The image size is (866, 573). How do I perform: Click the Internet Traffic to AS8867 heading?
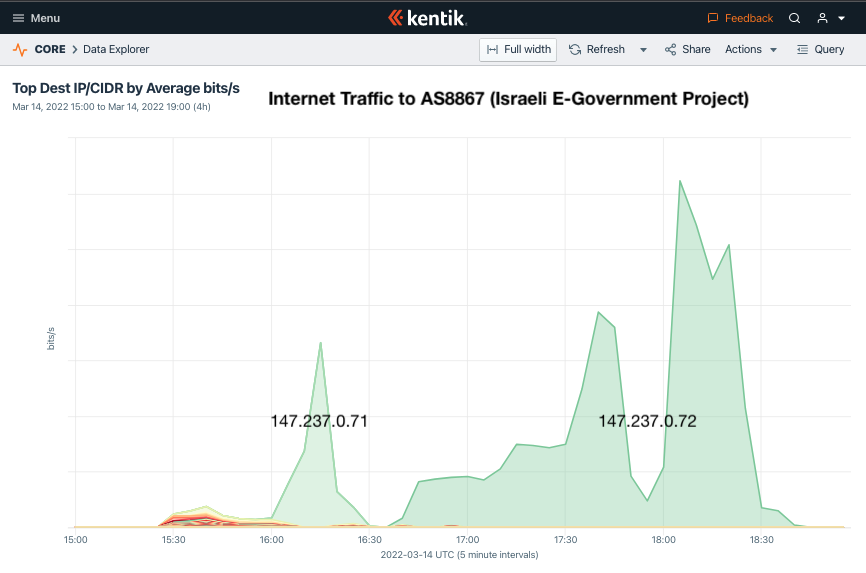click(x=509, y=98)
